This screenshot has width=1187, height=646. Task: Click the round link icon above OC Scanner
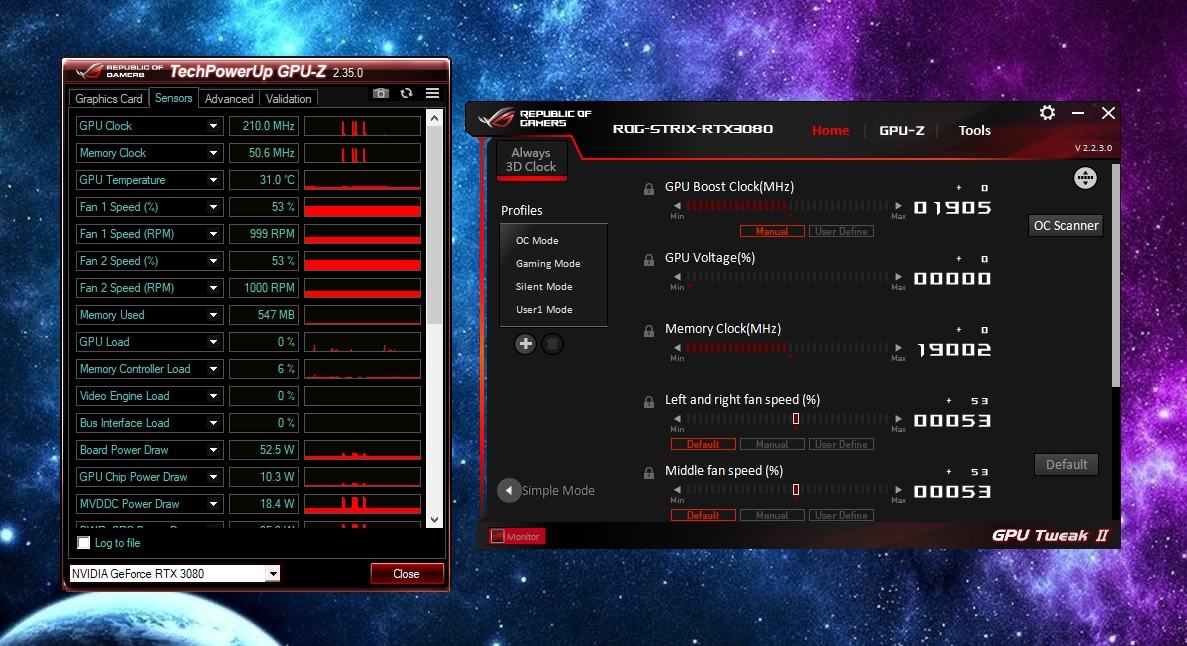tap(1085, 178)
